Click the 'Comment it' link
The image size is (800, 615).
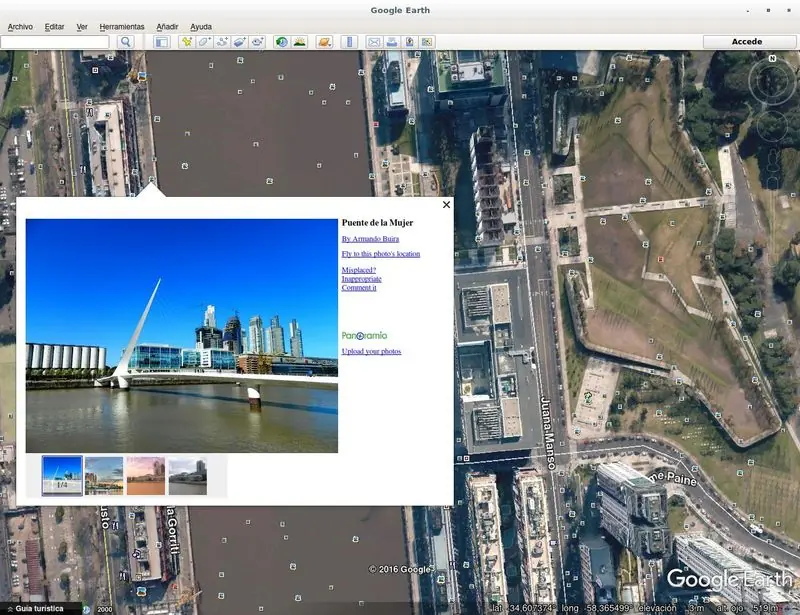[359, 288]
